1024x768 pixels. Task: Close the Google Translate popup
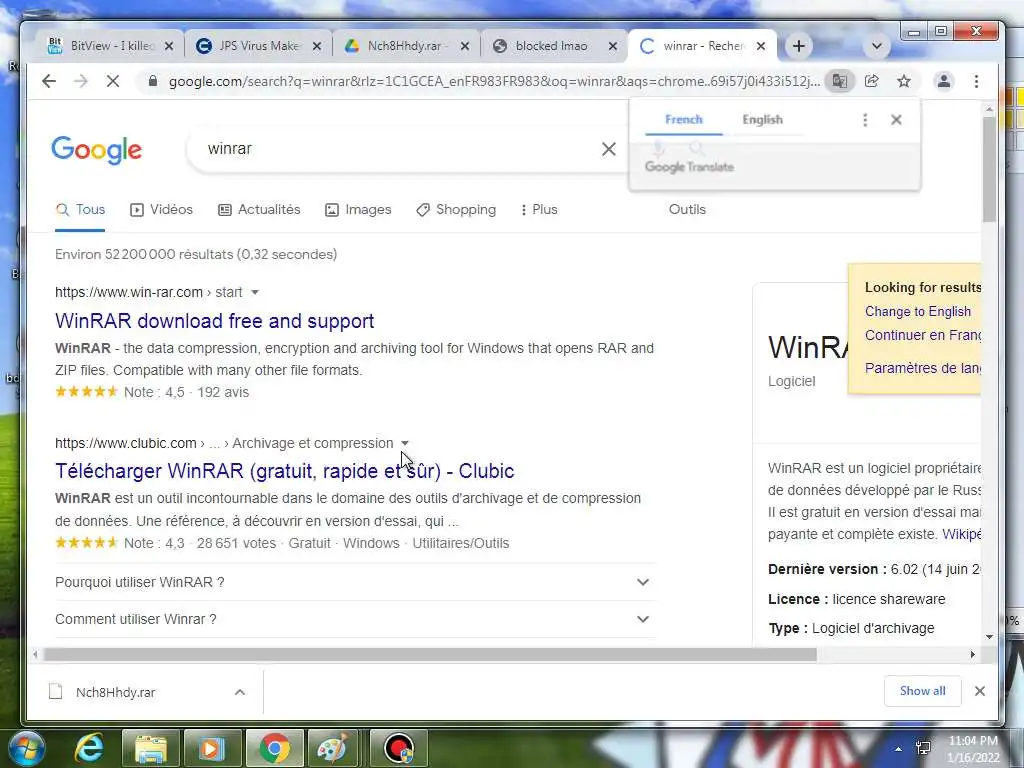point(896,120)
